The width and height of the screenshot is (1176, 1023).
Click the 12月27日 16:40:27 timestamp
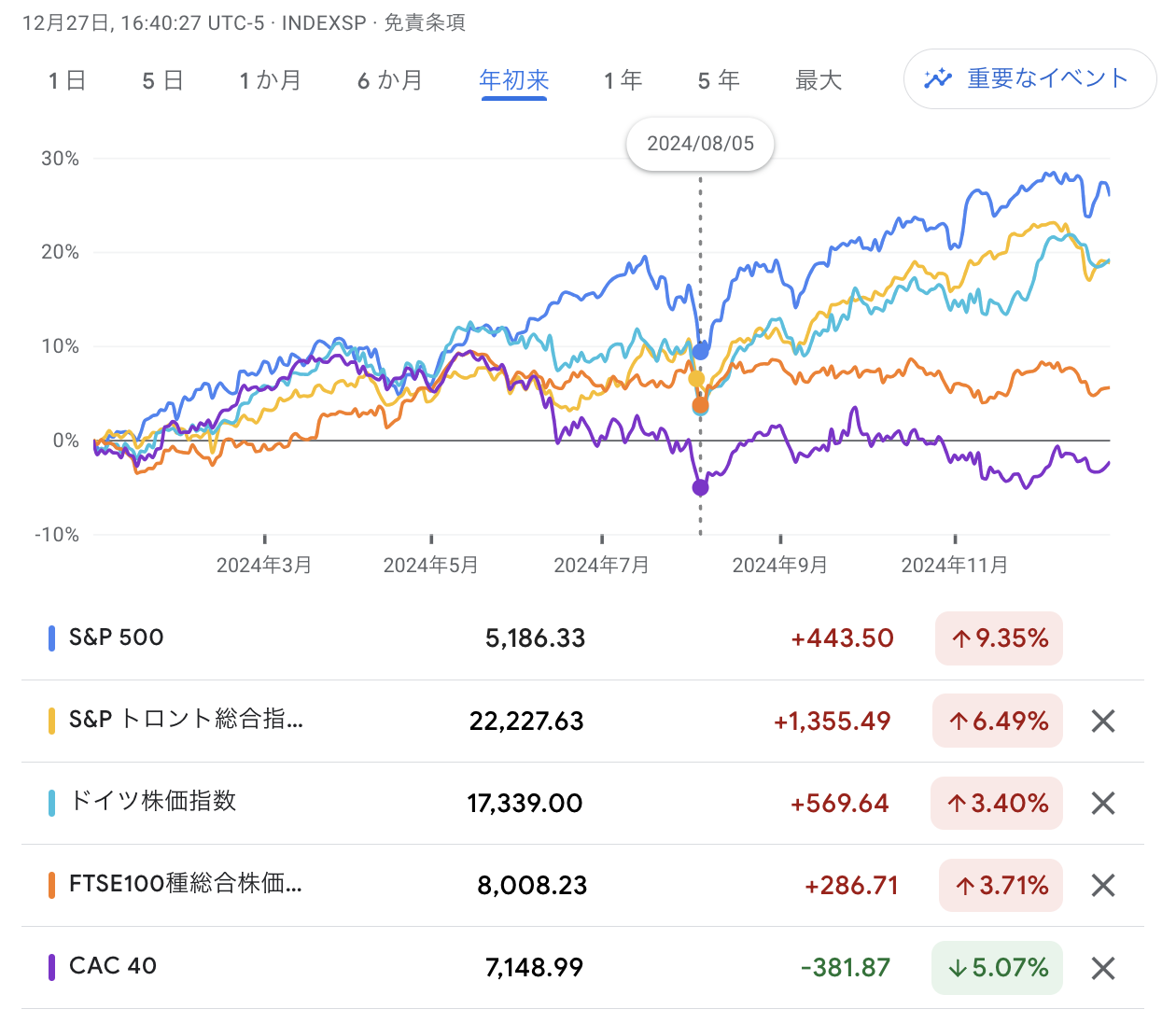point(144,22)
